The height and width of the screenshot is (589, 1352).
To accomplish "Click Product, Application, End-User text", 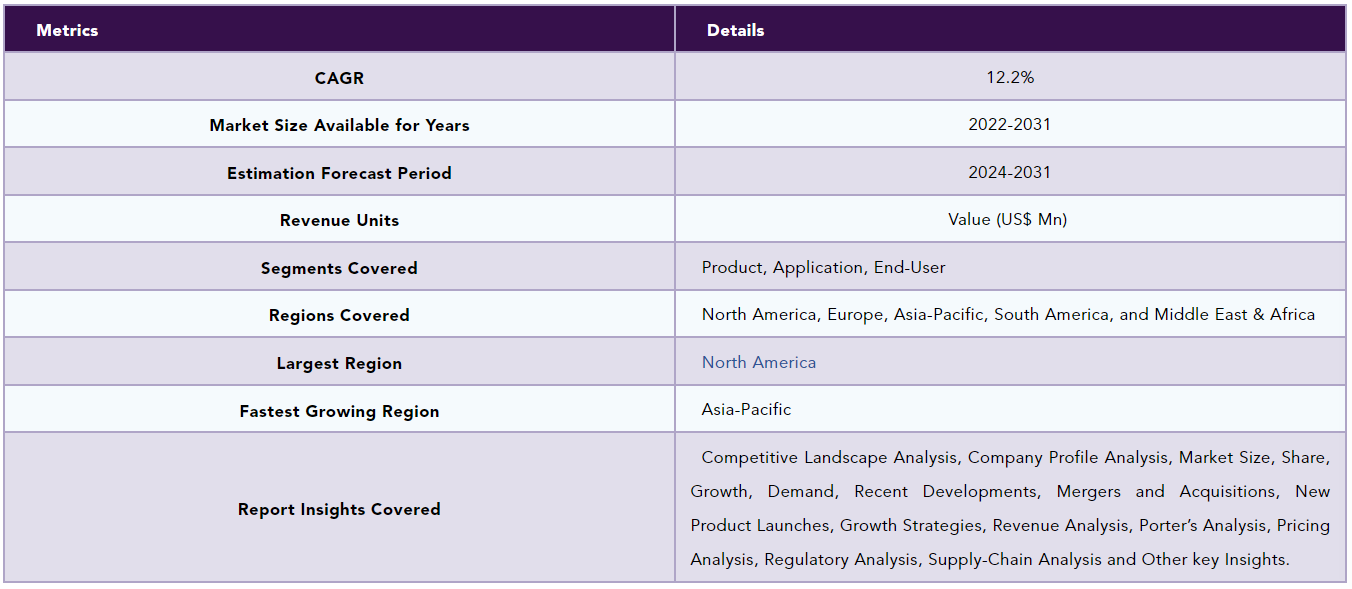I will tap(823, 268).
